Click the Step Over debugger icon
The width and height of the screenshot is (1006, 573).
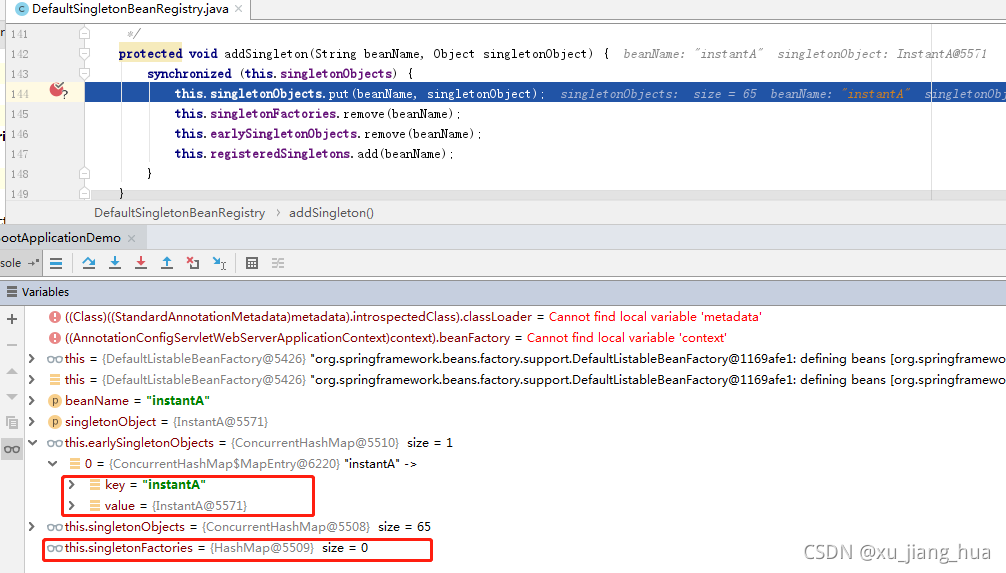pyautogui.click(x=89, y=263)
